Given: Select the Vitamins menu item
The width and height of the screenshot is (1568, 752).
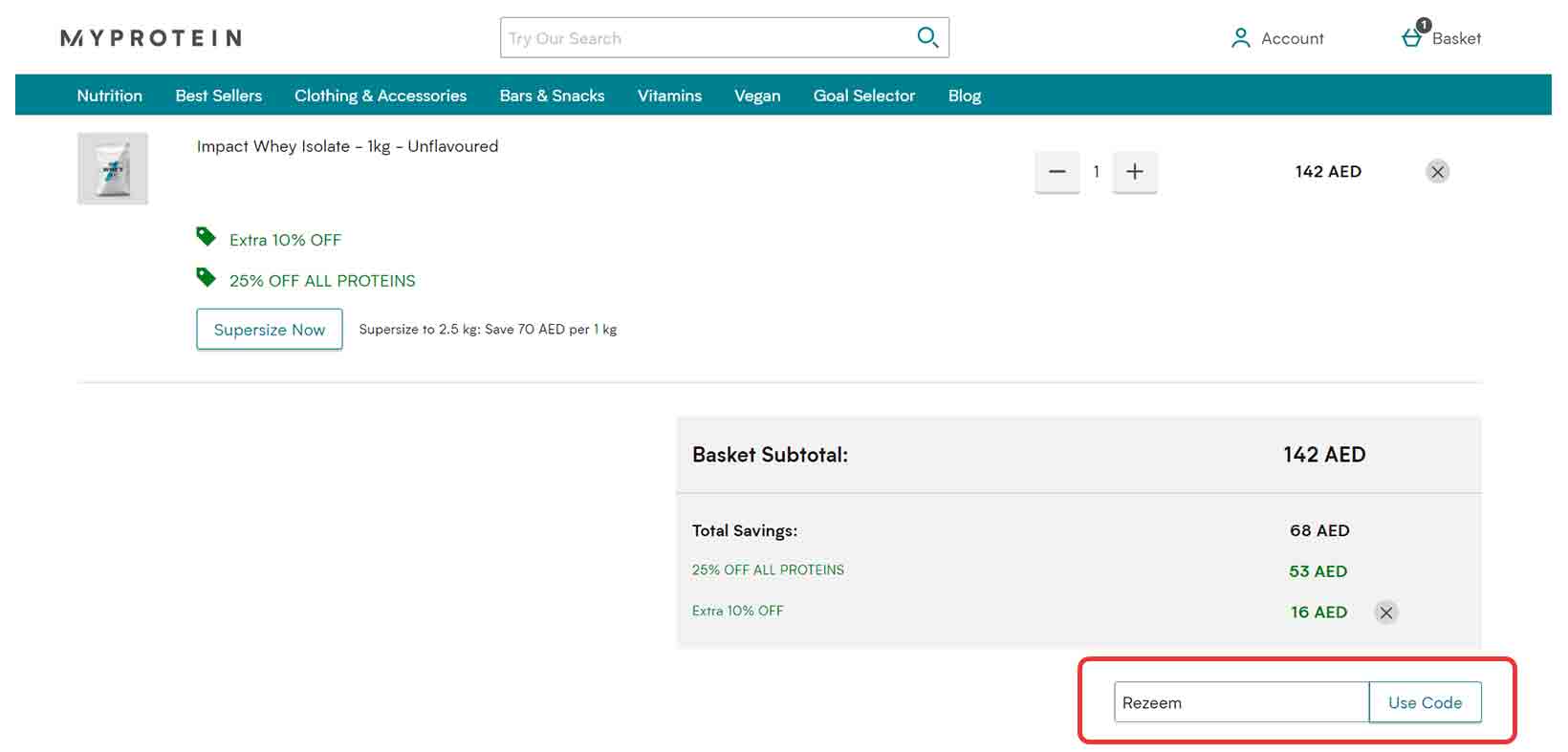Looking at the screenshot, I should 669,96.
